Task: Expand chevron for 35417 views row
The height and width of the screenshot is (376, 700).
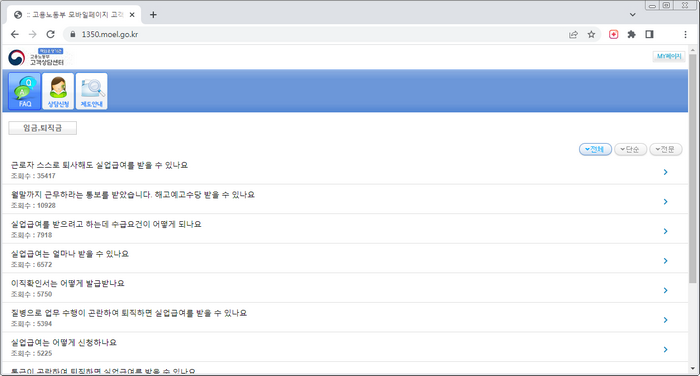Action: pos(665,172)
